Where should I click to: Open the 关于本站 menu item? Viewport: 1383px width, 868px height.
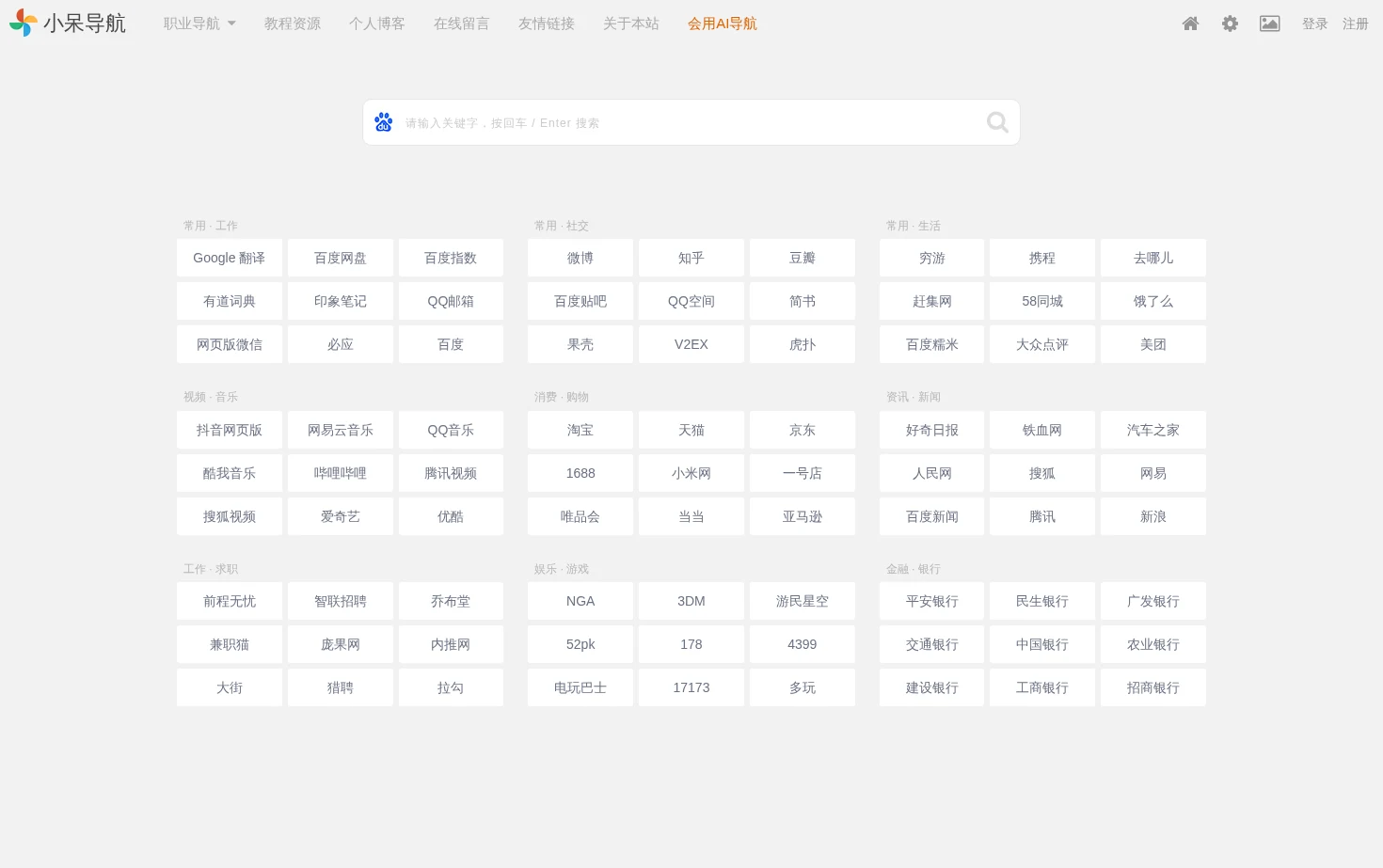pyautogui.click(x=631, y=24)
